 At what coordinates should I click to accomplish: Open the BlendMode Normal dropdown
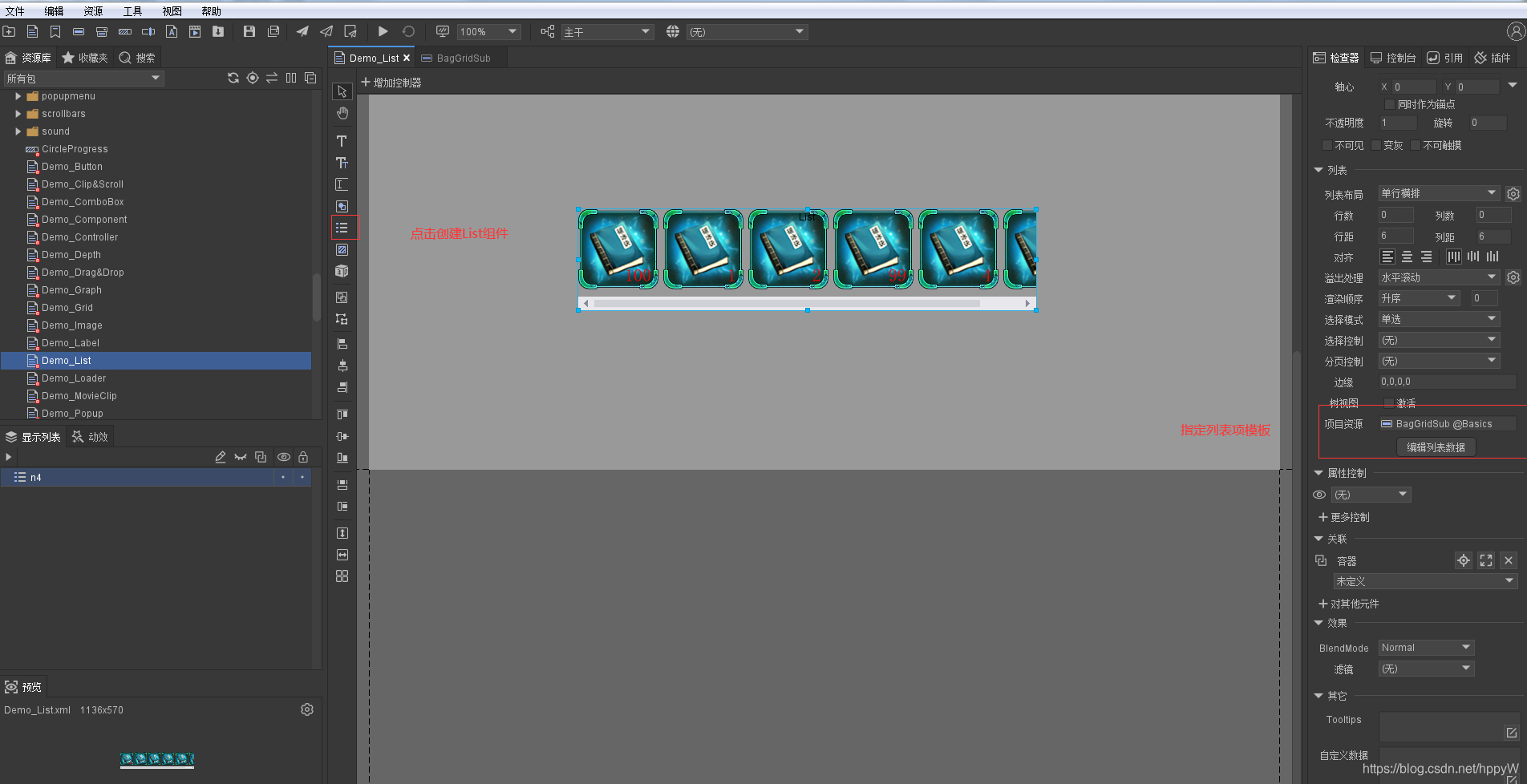(1426, 648)
